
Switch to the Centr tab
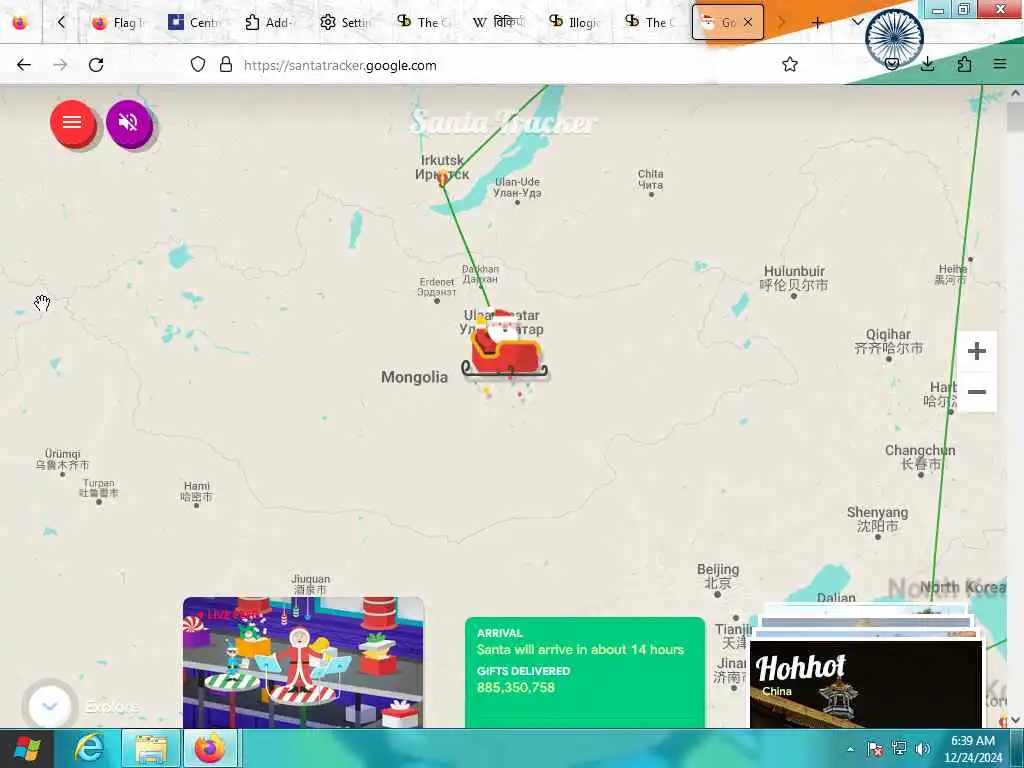point(193,22)
